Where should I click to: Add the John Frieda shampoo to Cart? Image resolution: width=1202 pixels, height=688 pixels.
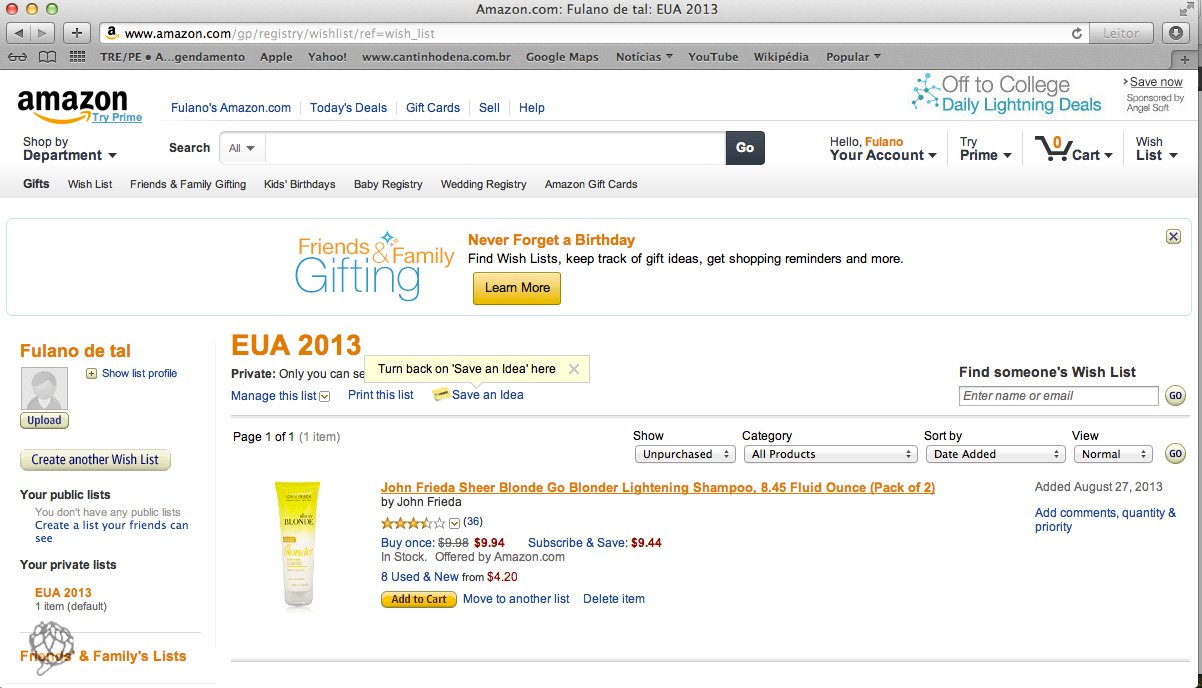[x=418, y=599]
